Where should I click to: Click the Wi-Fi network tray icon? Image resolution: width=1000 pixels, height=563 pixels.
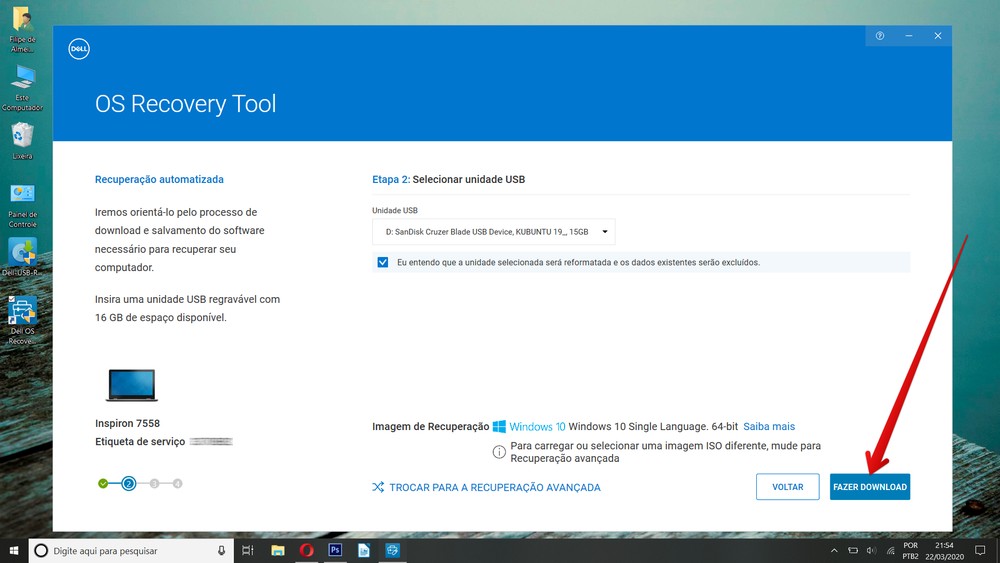coord(890,551)
